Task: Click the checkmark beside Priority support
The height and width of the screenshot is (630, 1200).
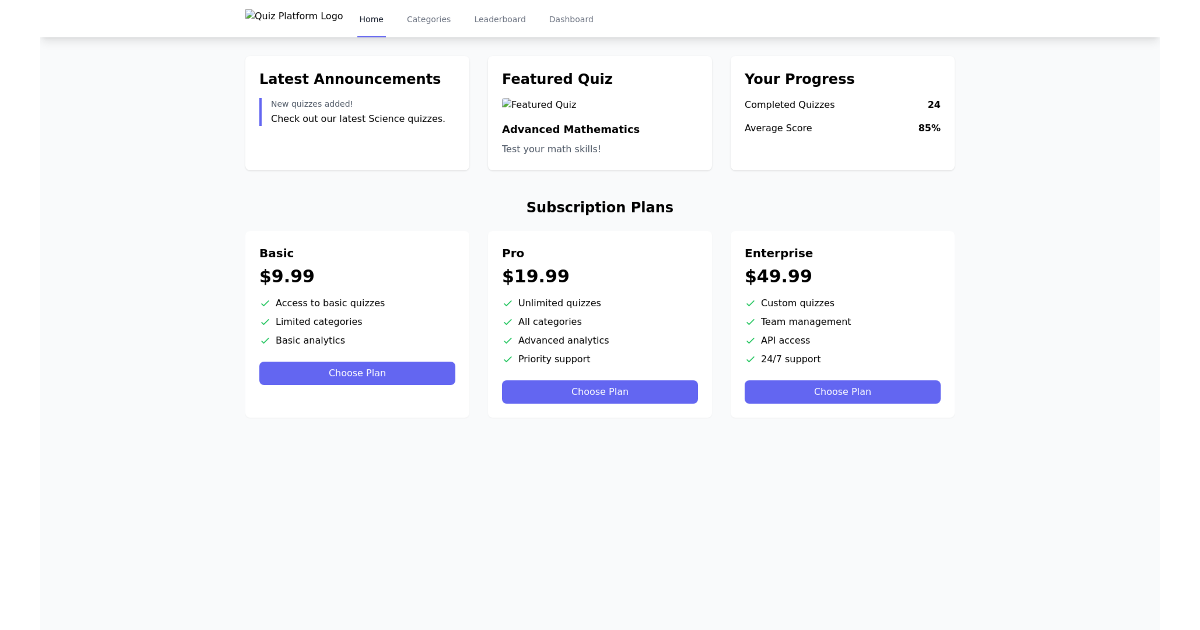Action: coord(508,359)
